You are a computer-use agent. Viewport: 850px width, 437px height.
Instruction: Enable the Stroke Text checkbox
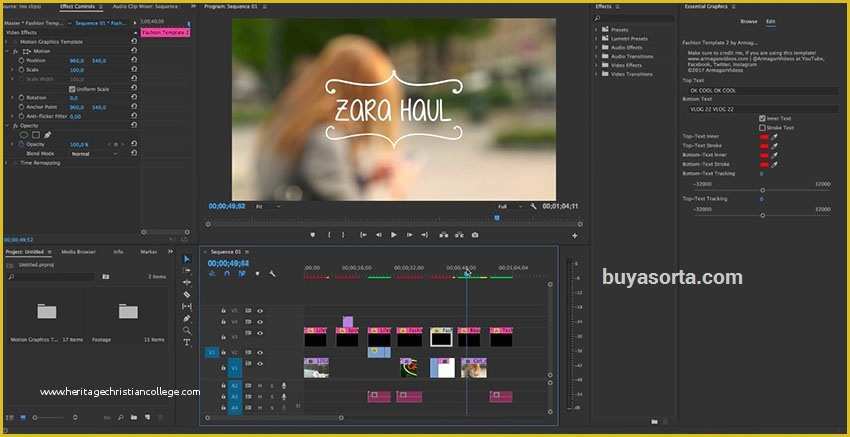click(762, 127)
